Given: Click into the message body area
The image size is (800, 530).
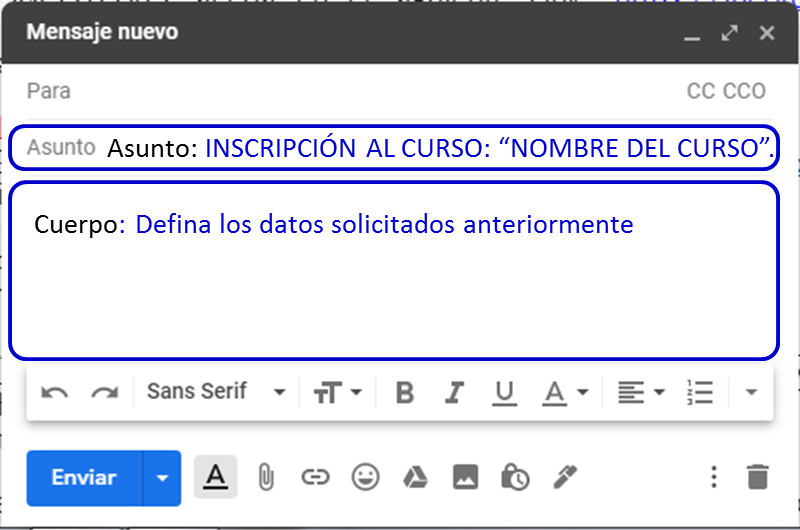Looking at the screenshot, I should coord(394,270).
